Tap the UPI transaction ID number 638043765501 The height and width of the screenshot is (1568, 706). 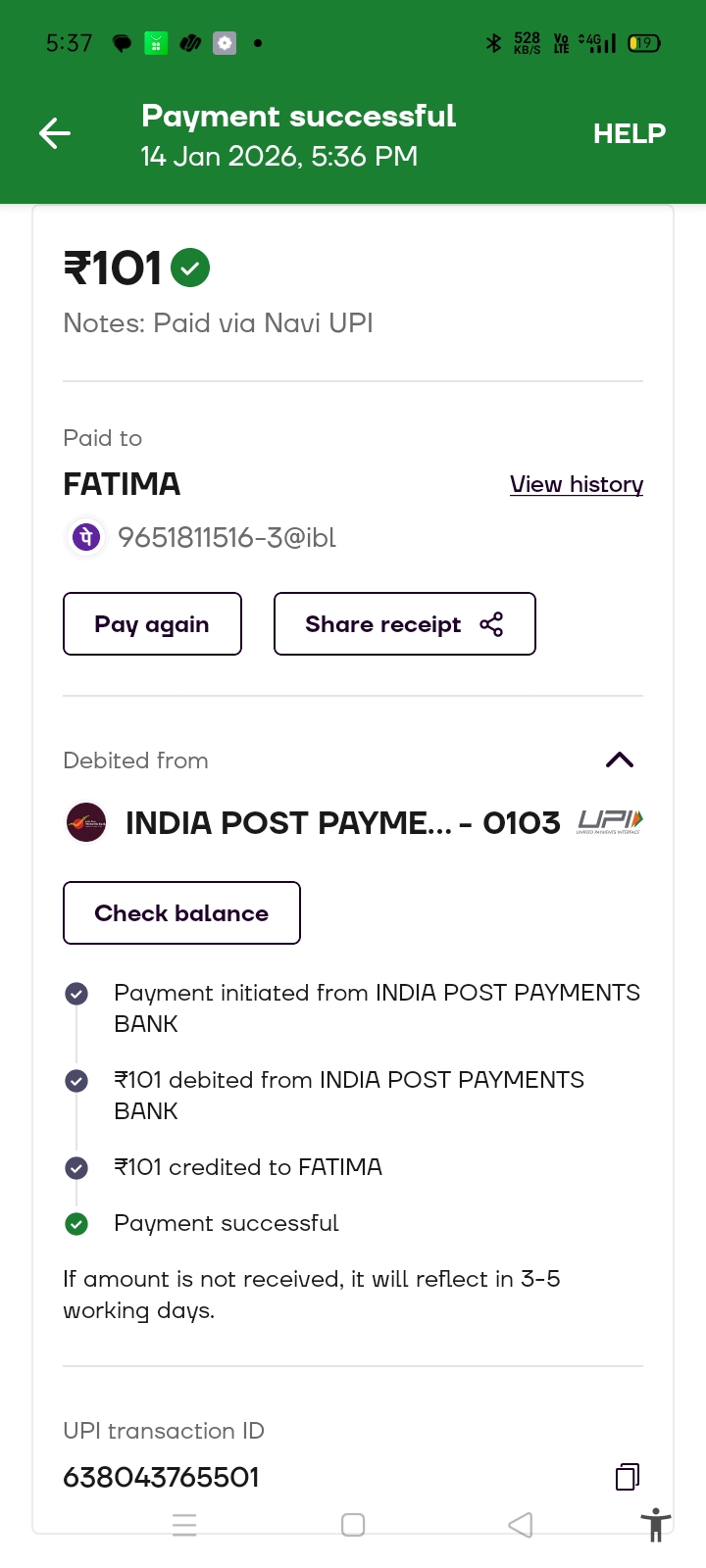click(x=162, y=1477)
